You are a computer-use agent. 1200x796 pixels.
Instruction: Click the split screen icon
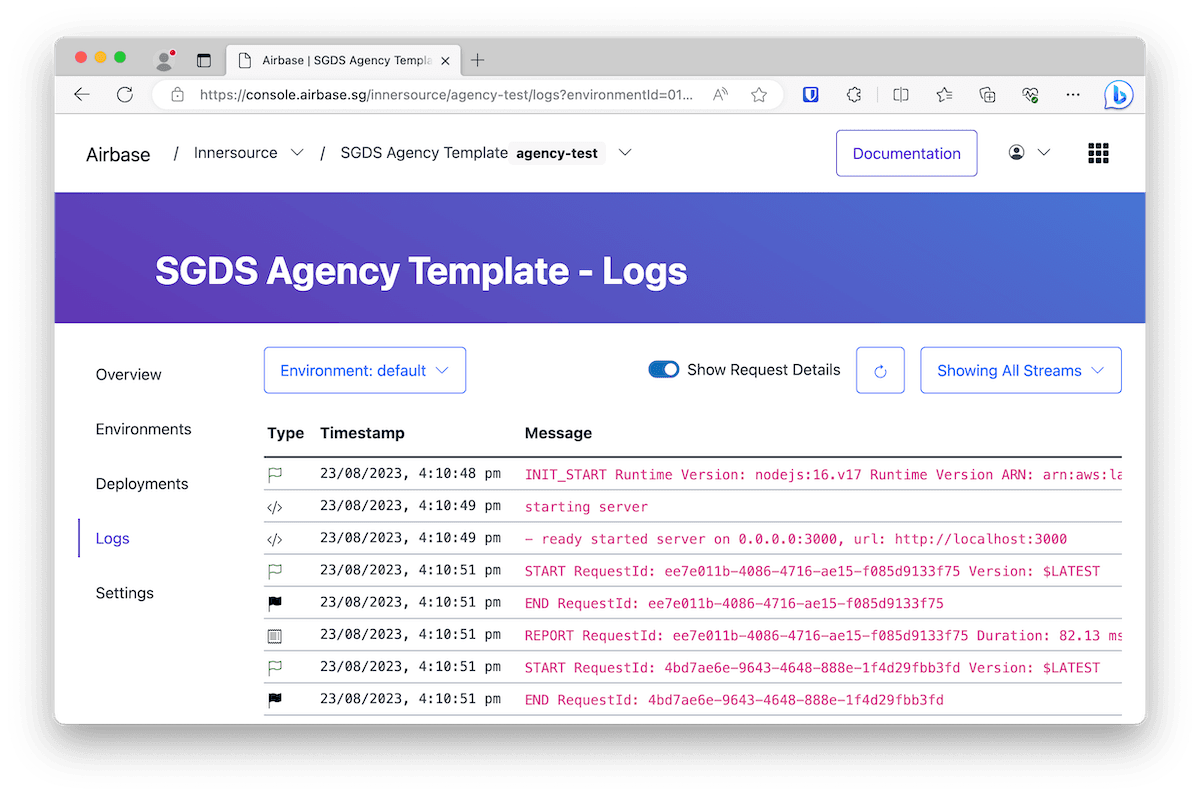(901, 95)
